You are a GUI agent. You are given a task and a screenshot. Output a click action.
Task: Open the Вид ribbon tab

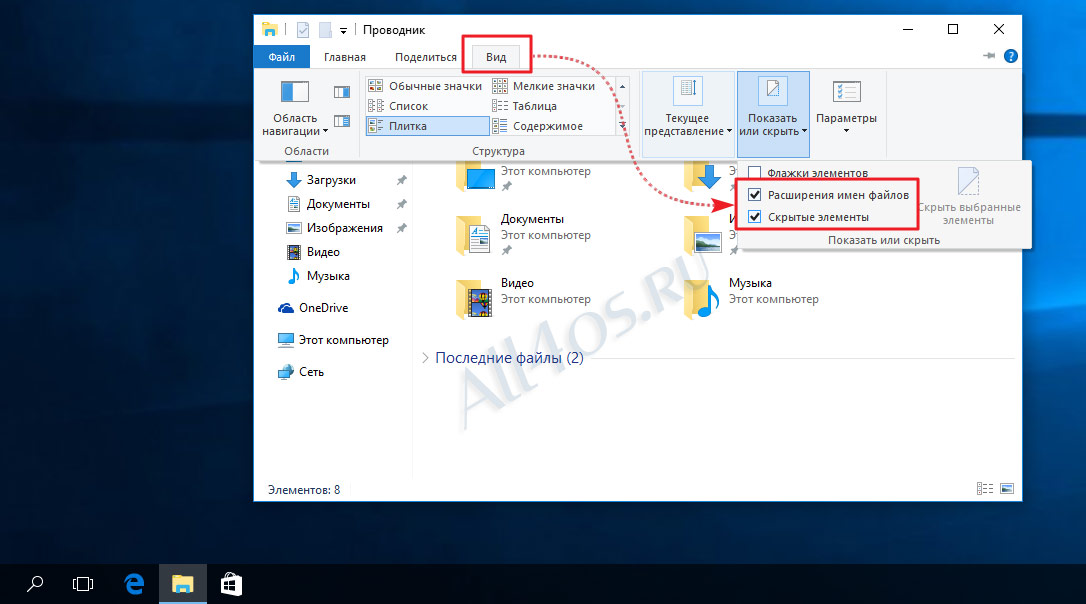click(496, 57)
